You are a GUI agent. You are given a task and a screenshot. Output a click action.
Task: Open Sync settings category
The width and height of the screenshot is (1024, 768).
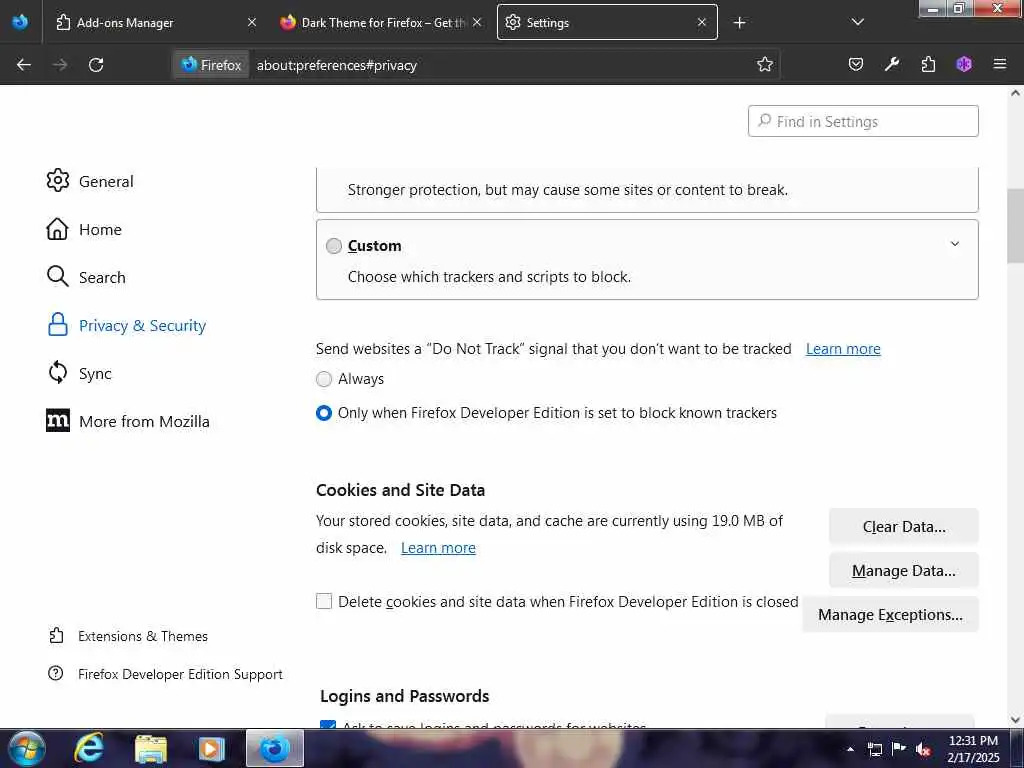pos(79,373)
